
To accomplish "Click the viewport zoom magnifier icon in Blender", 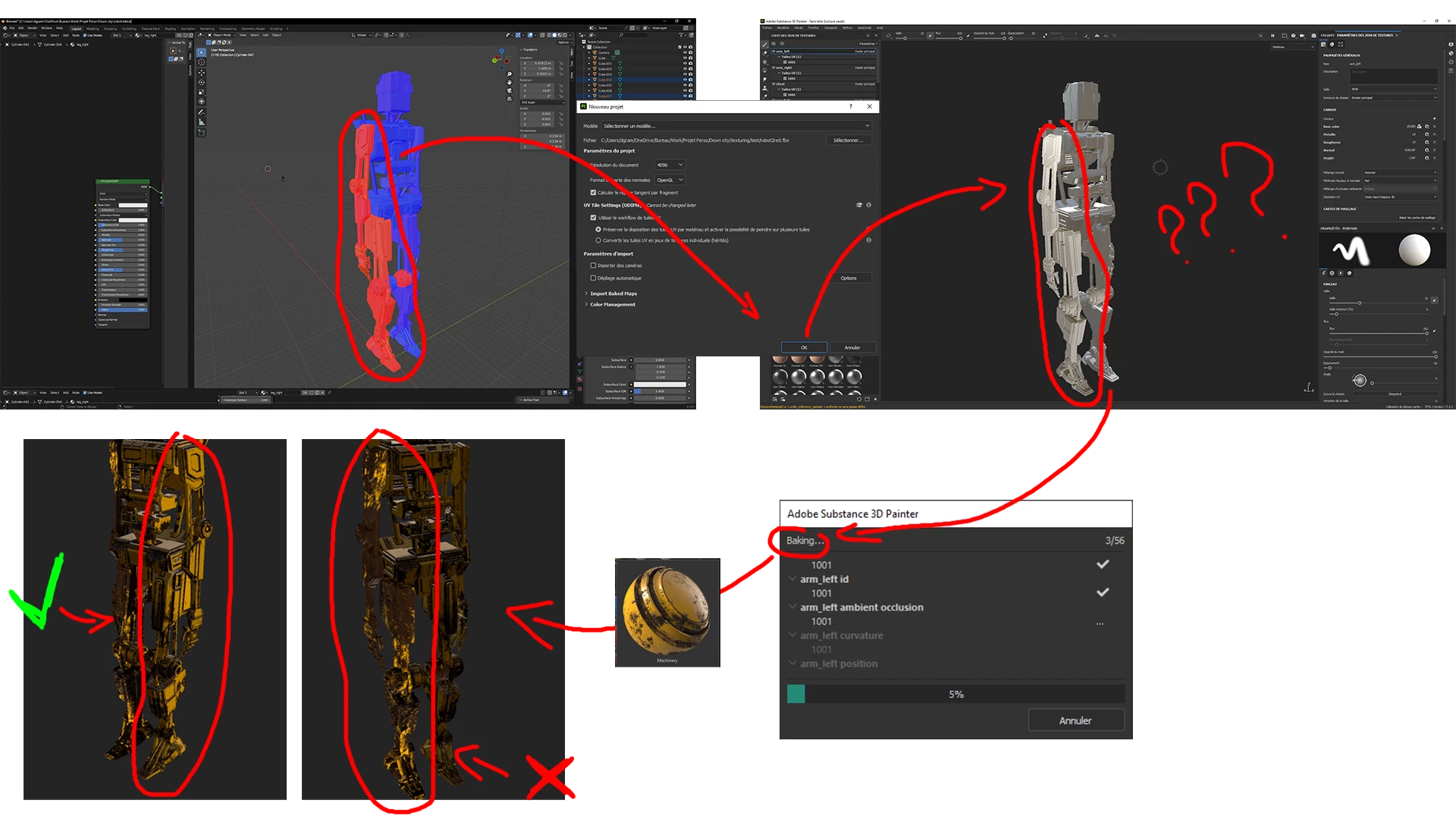I will click(x=510, y=74).
